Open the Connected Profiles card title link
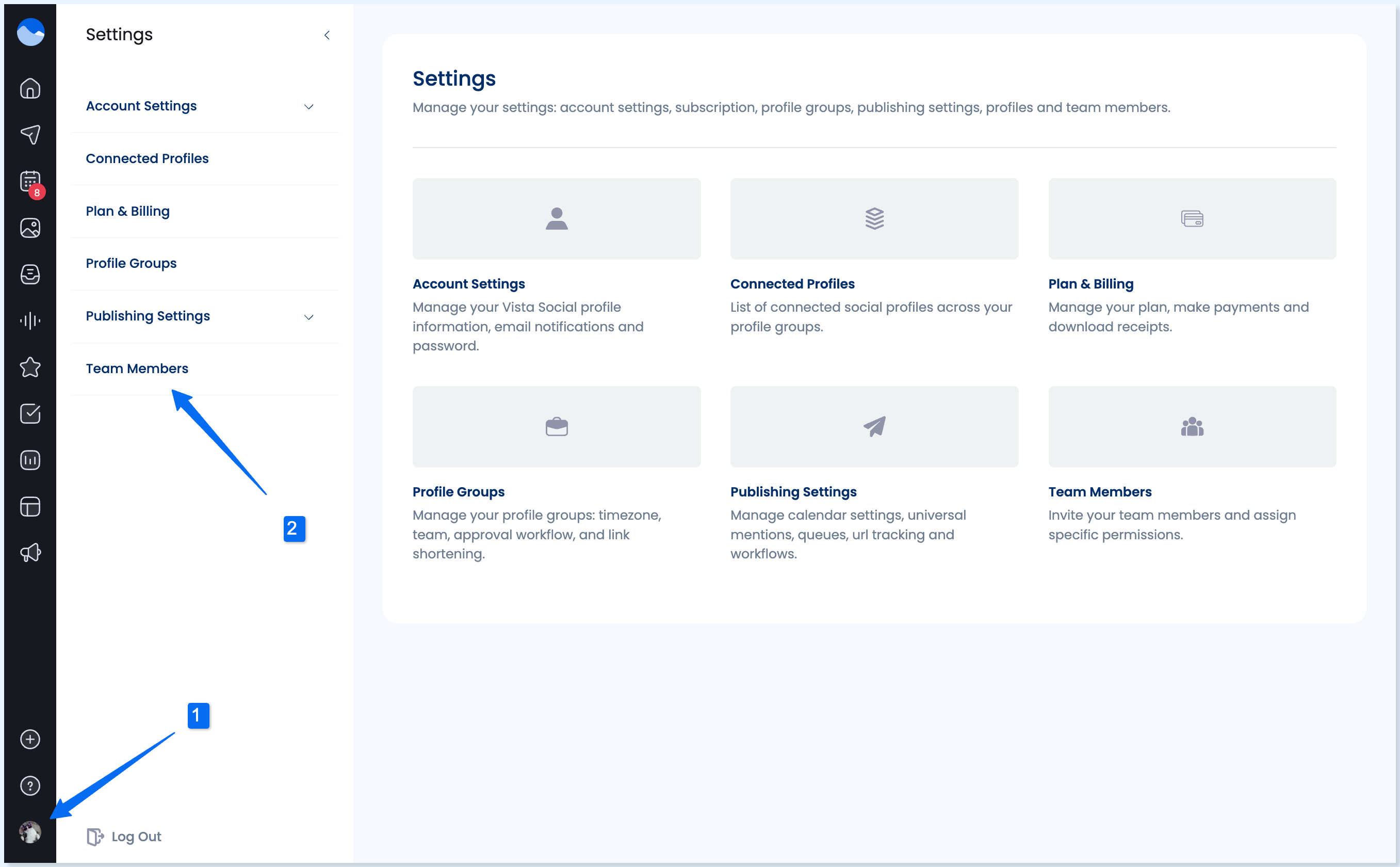Image resolution: width=1400 pixels, height=867 pixels. (792, 284)
